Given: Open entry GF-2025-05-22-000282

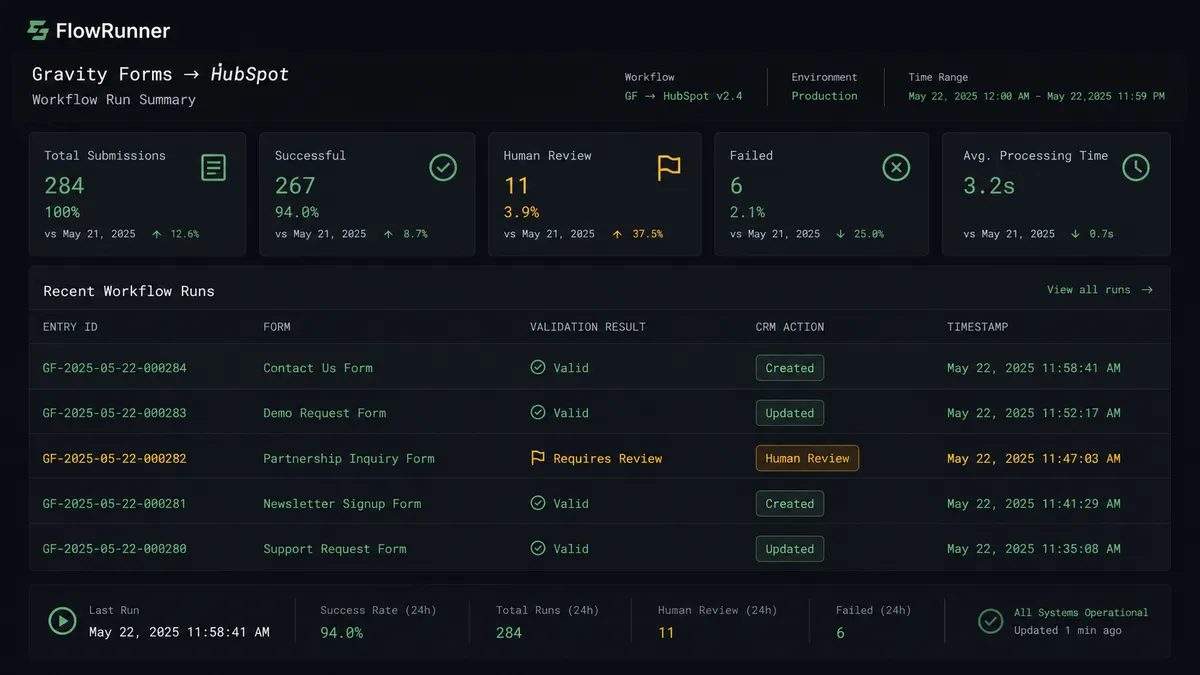Looking at the screenshot, I should [x=114, y=459].
